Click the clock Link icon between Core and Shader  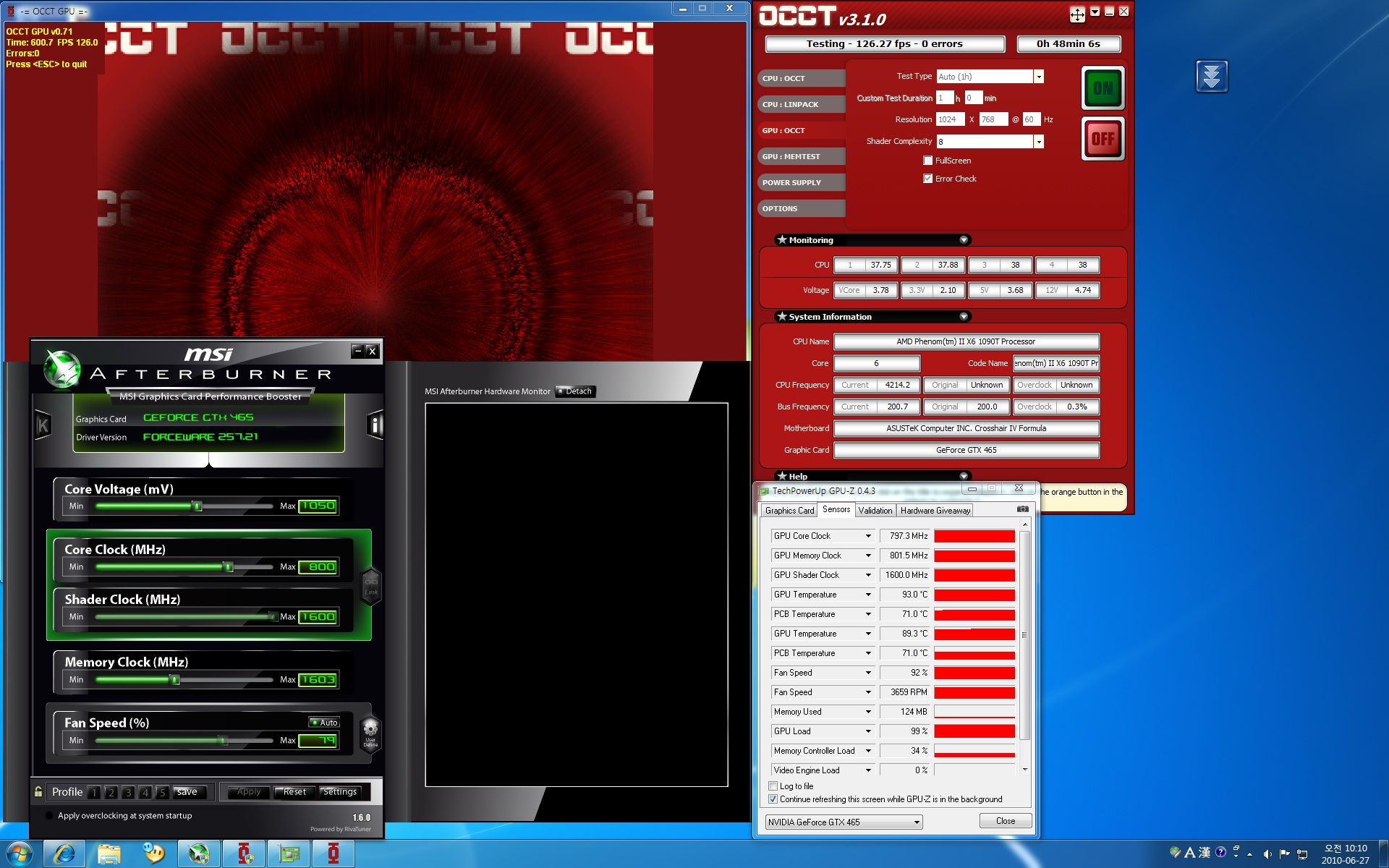371,585
